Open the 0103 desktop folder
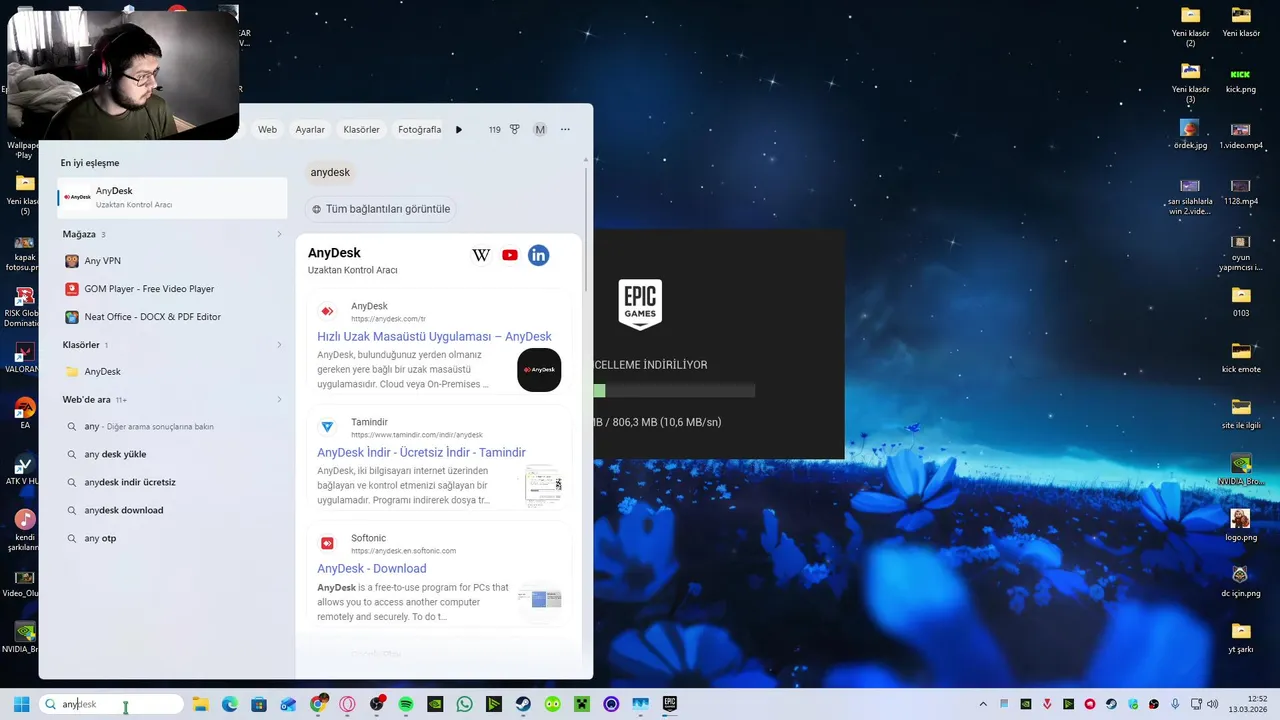 [1241, 301]
